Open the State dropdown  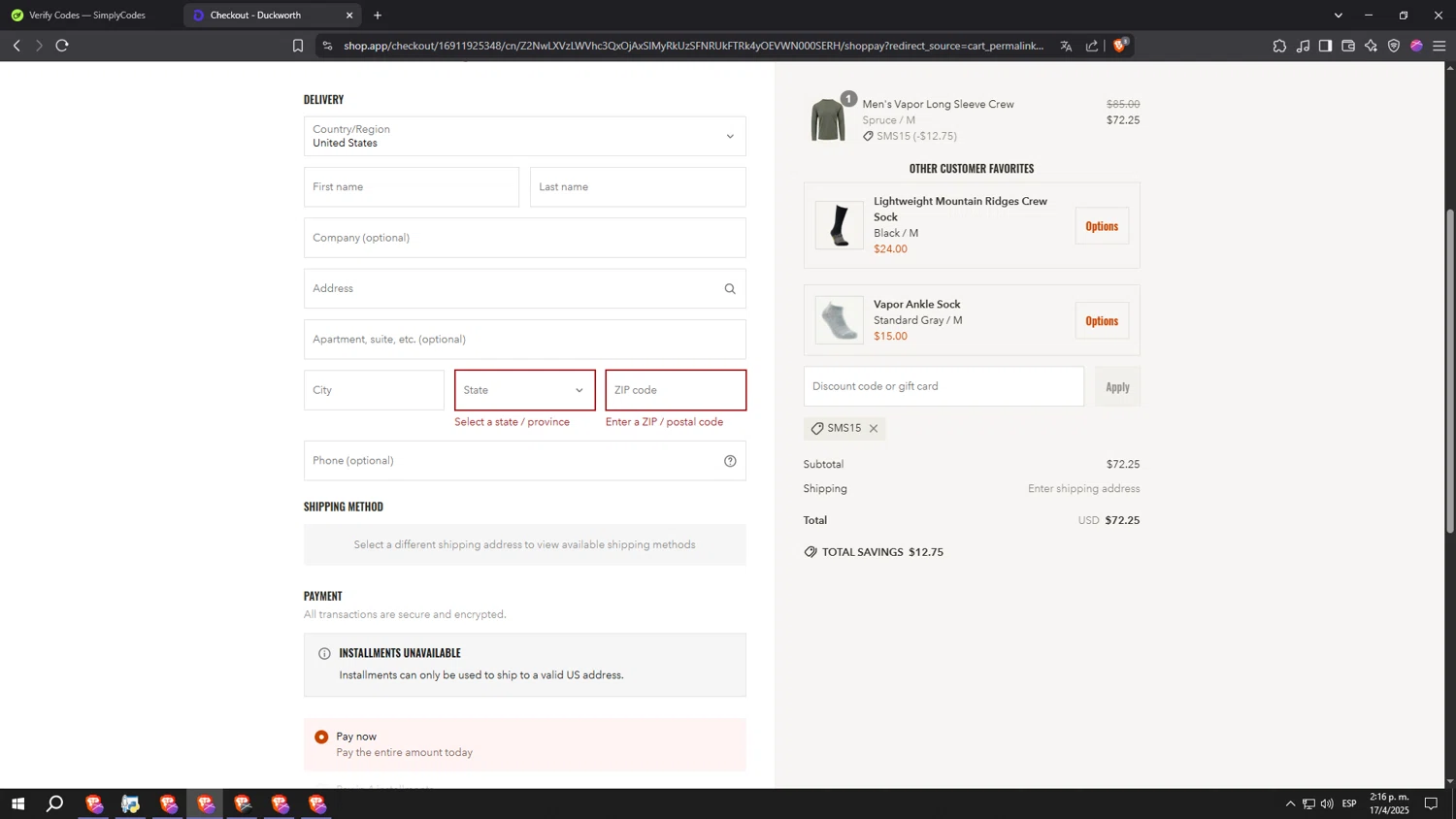[525, 390]
